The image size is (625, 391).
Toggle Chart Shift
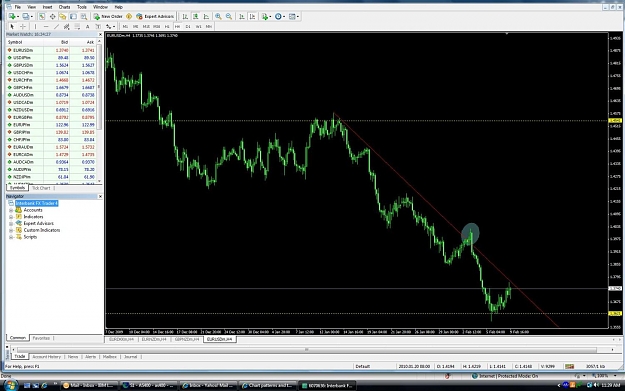252,16
